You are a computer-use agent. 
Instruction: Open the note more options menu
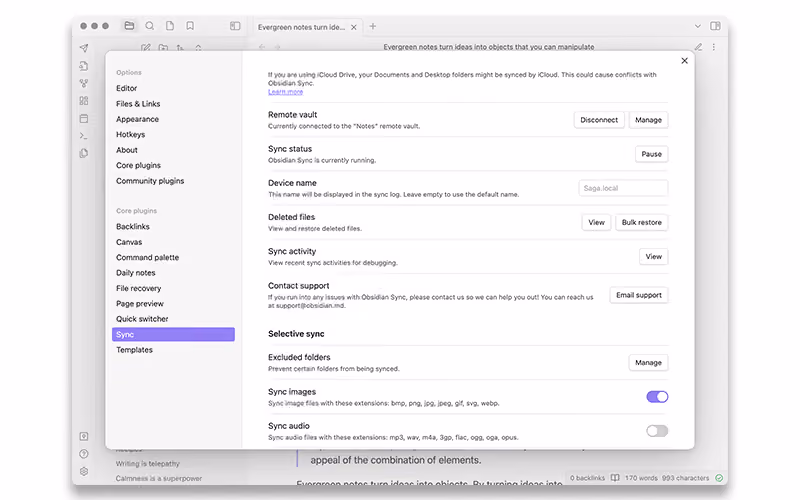coord(713,47)
